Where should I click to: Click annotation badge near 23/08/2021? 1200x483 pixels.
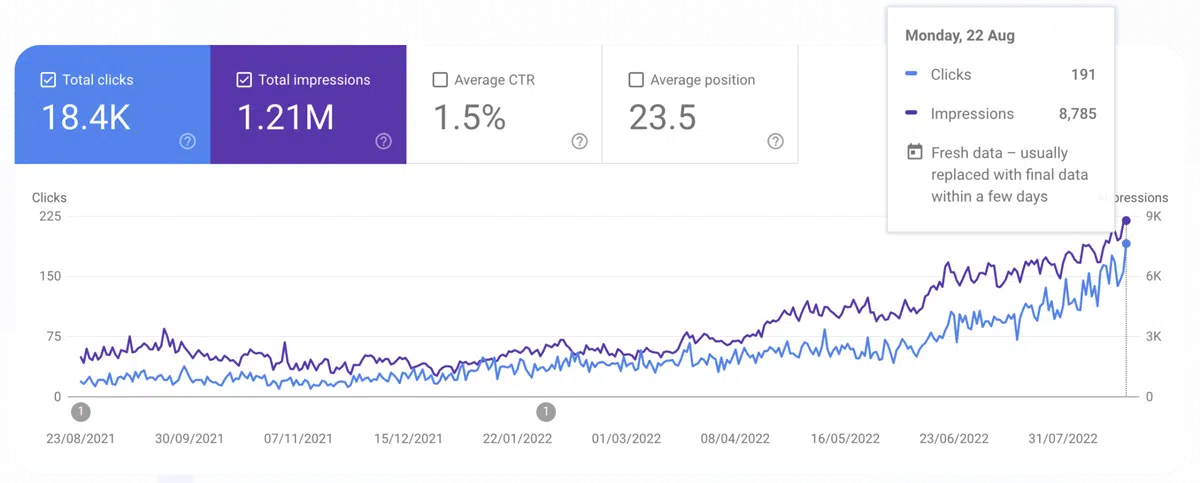[x=82, y=411]
